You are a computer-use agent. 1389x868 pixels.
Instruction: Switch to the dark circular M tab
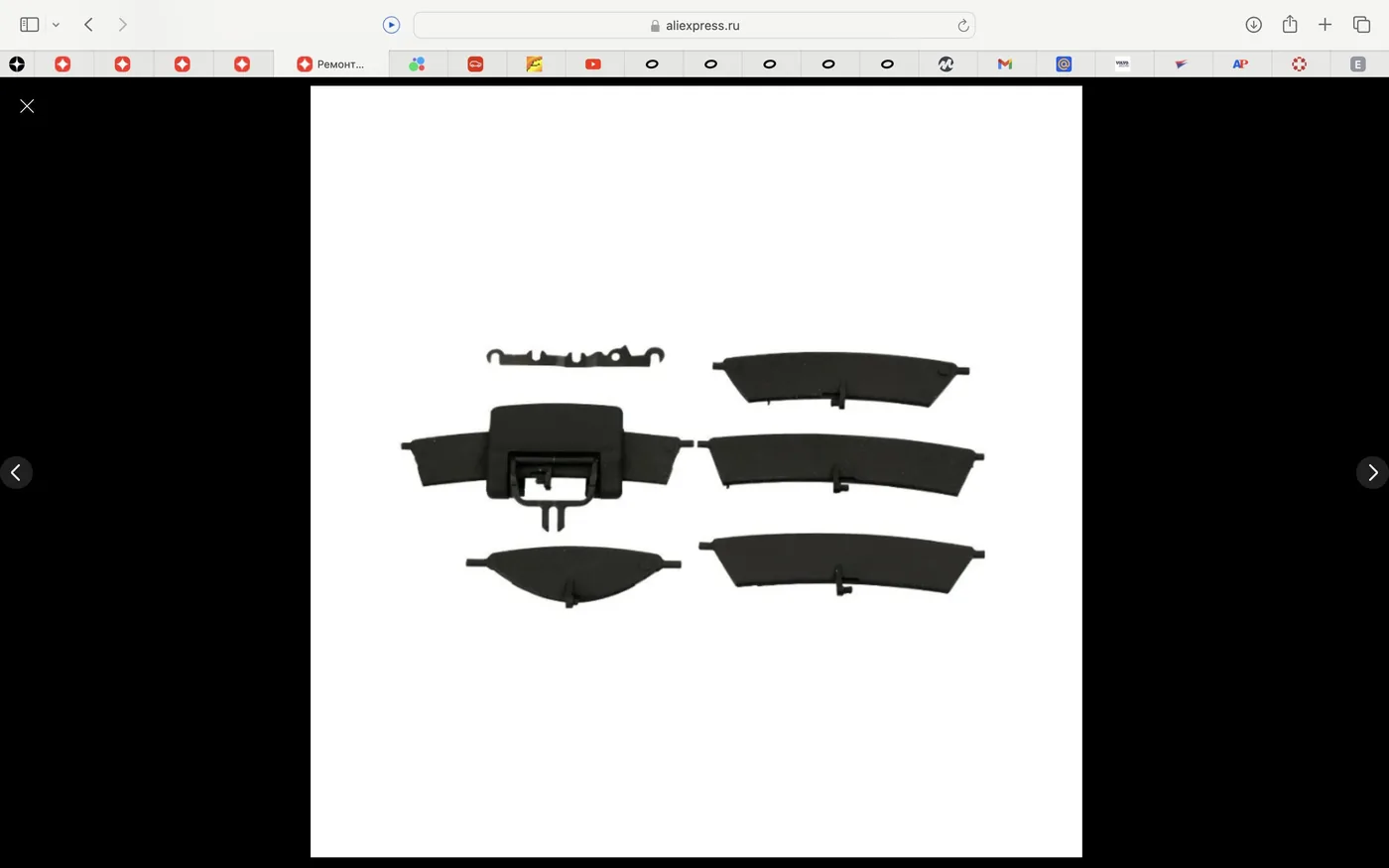tap(946, 64)
